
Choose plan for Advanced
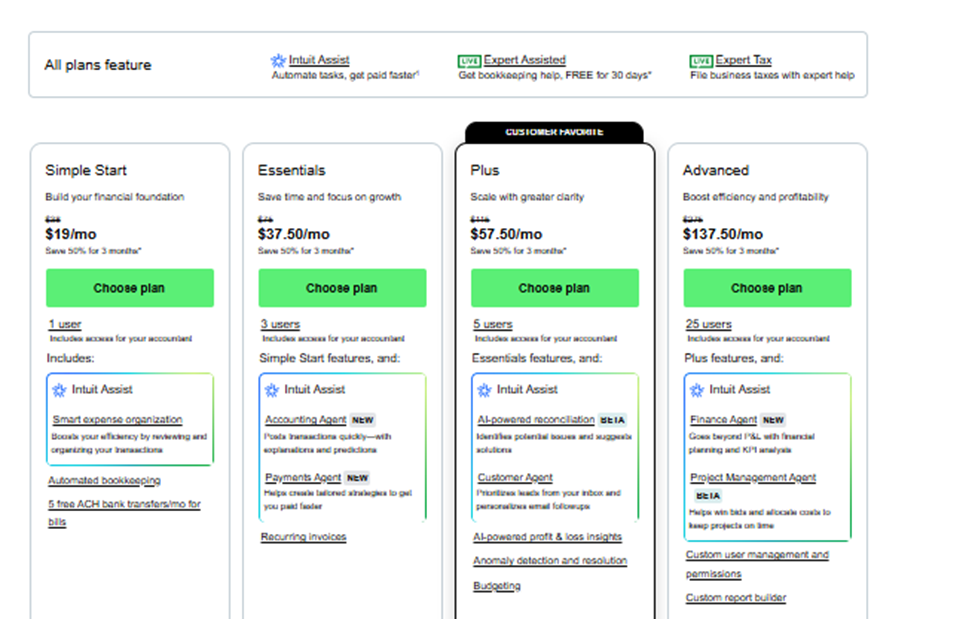767,288
